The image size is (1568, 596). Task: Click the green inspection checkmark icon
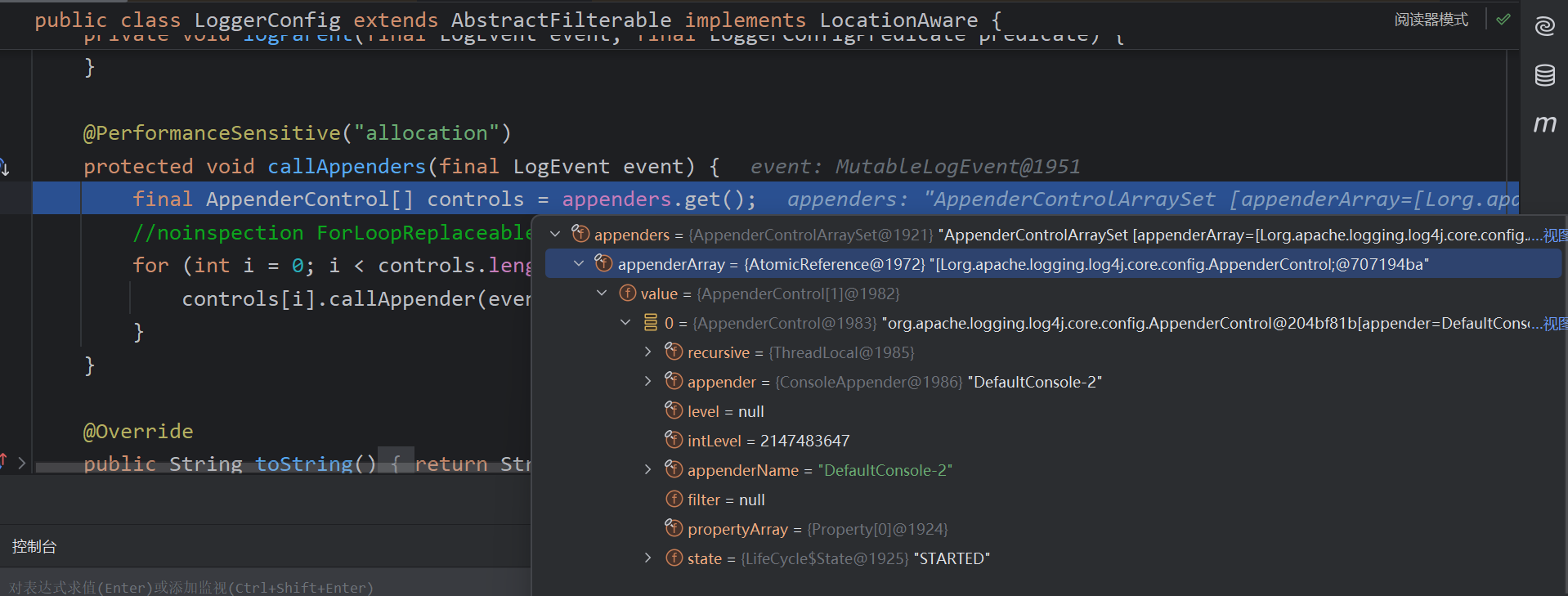[x=1503, y=20]
